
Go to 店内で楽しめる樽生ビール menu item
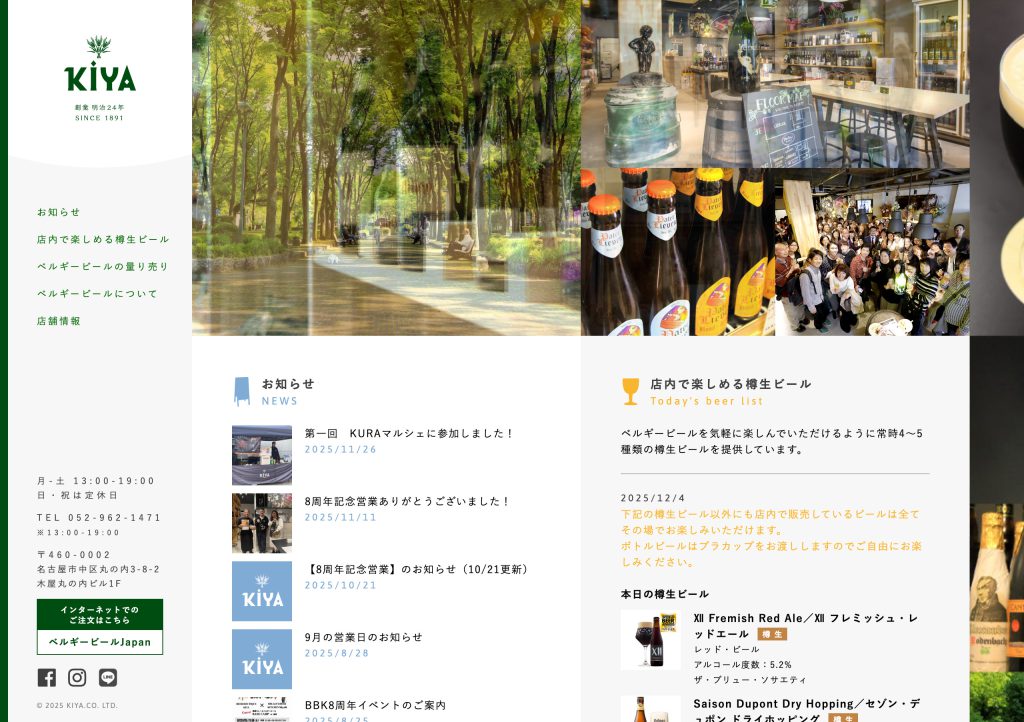point(103,239)
